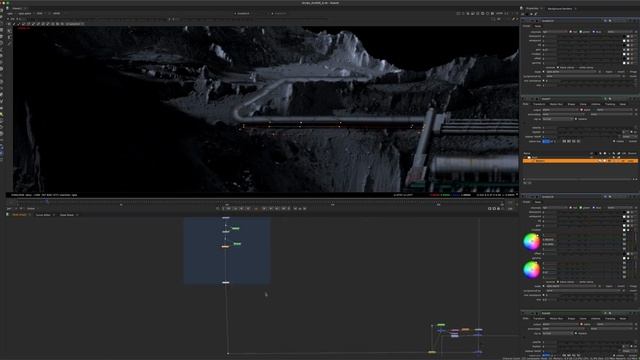Open Transform tab in top Roto panel

(x=539, y=104)
